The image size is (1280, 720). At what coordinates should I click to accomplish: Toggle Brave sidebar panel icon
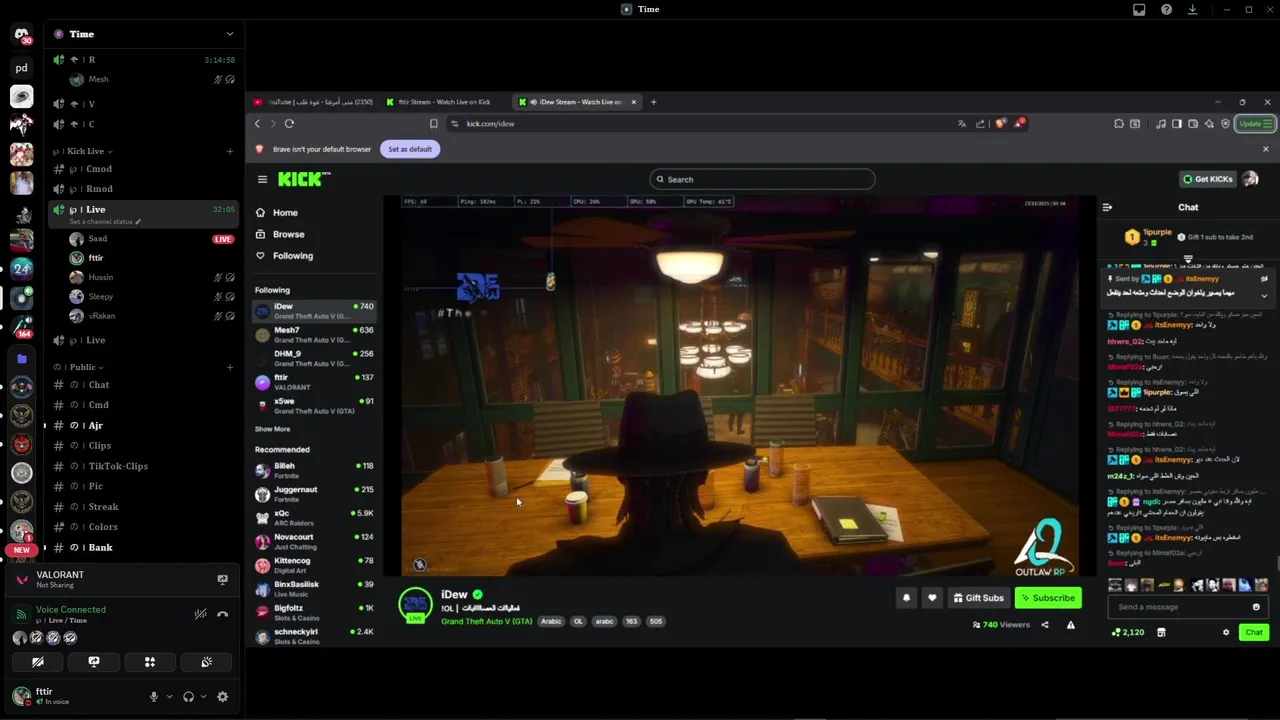point(1177,124)
